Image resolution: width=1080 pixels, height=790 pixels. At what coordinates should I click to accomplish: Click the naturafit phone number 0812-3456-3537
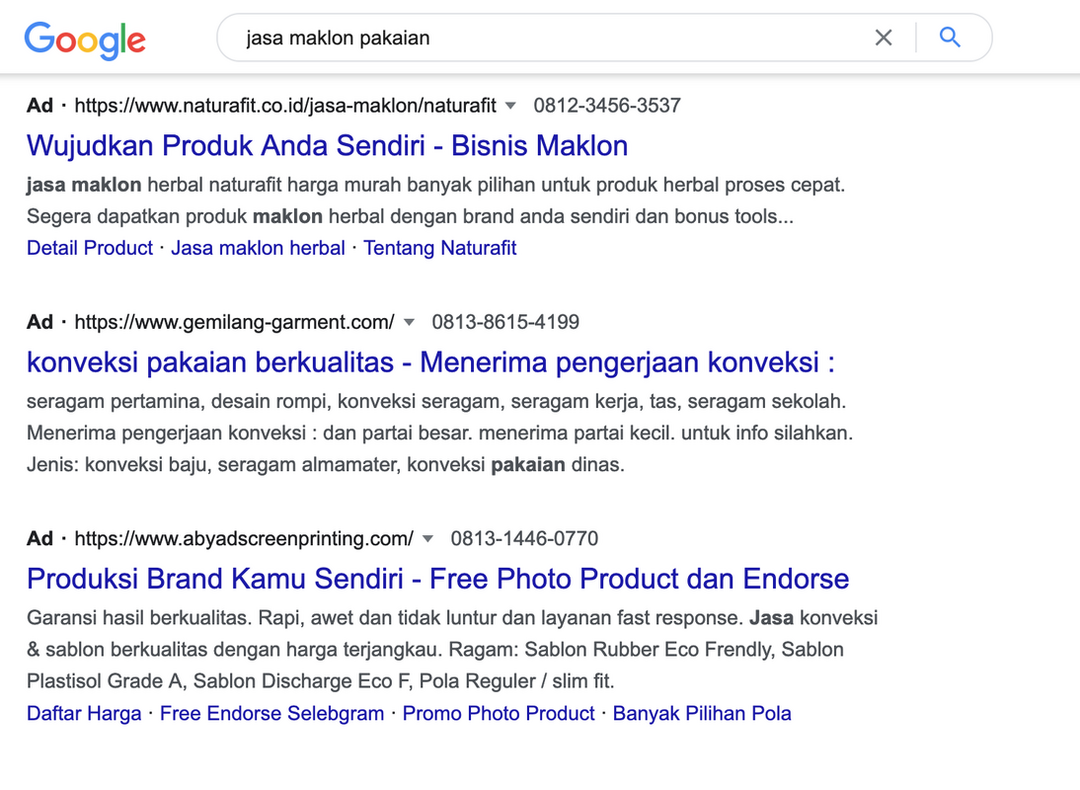tap(607, 105)
